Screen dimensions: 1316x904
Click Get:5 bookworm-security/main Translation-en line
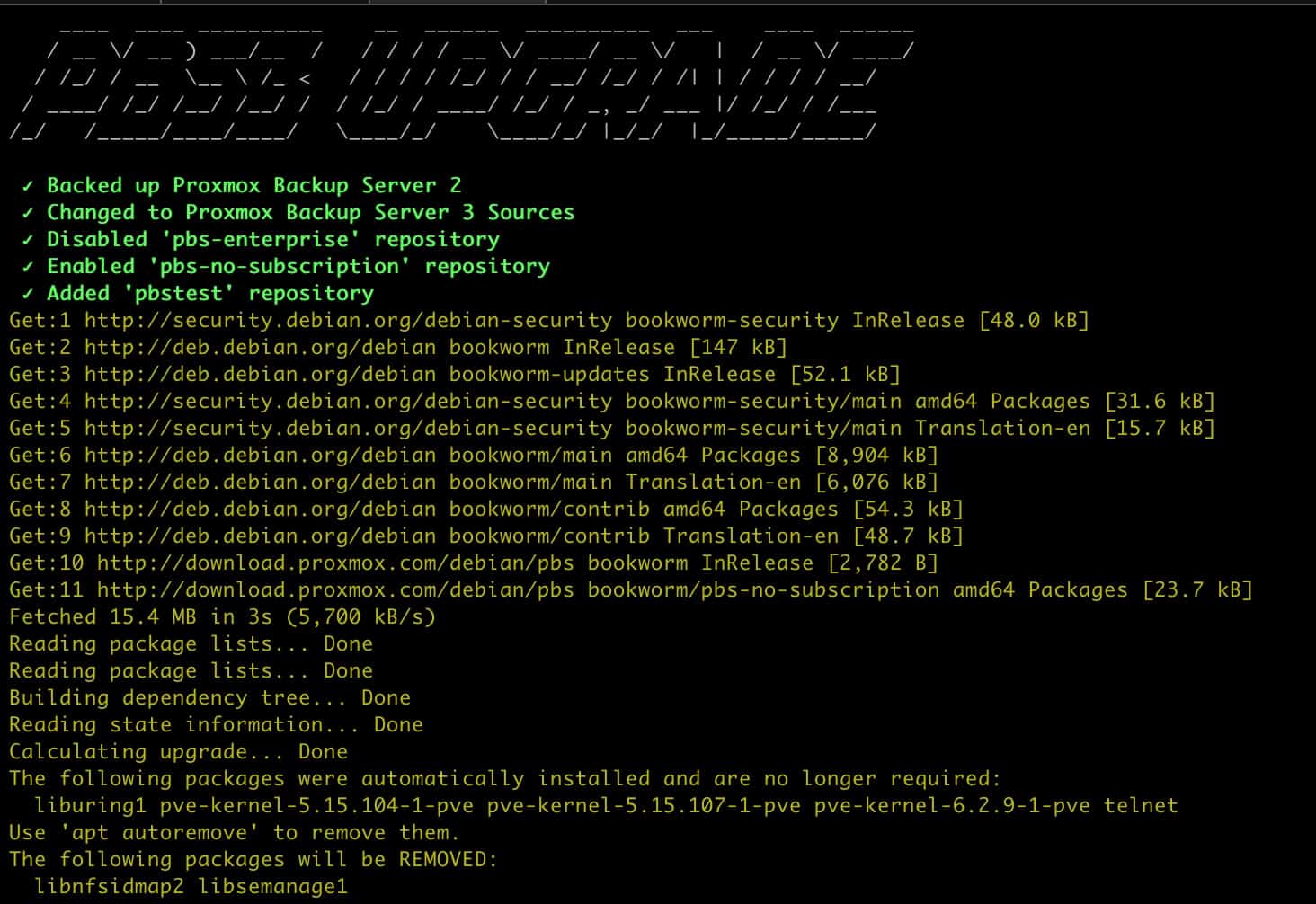[612, 428]
